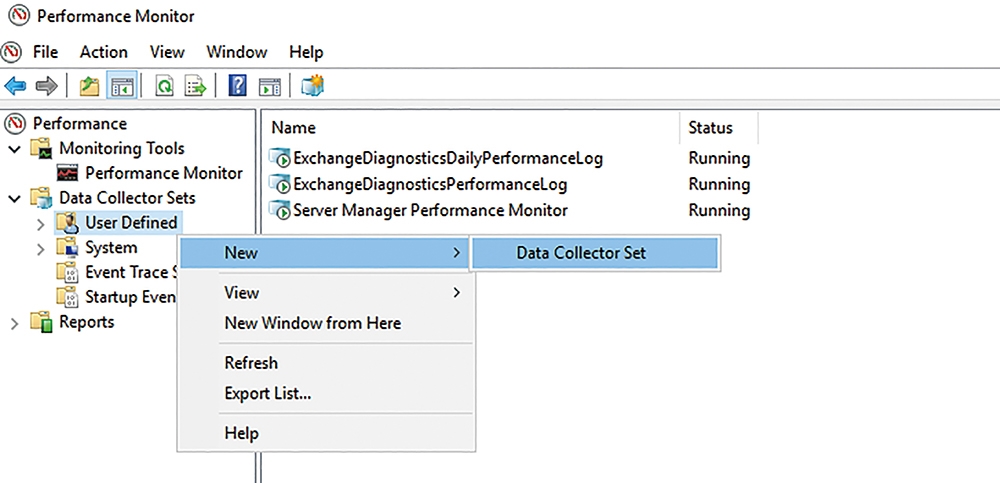Click the User Defined folder icon
The height and width of the screenshot is (483, 1000).
[x=66, y=223]
